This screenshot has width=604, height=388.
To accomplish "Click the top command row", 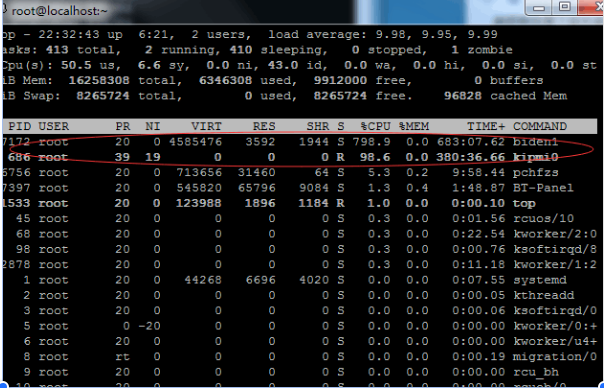I will tap(300, 203).
